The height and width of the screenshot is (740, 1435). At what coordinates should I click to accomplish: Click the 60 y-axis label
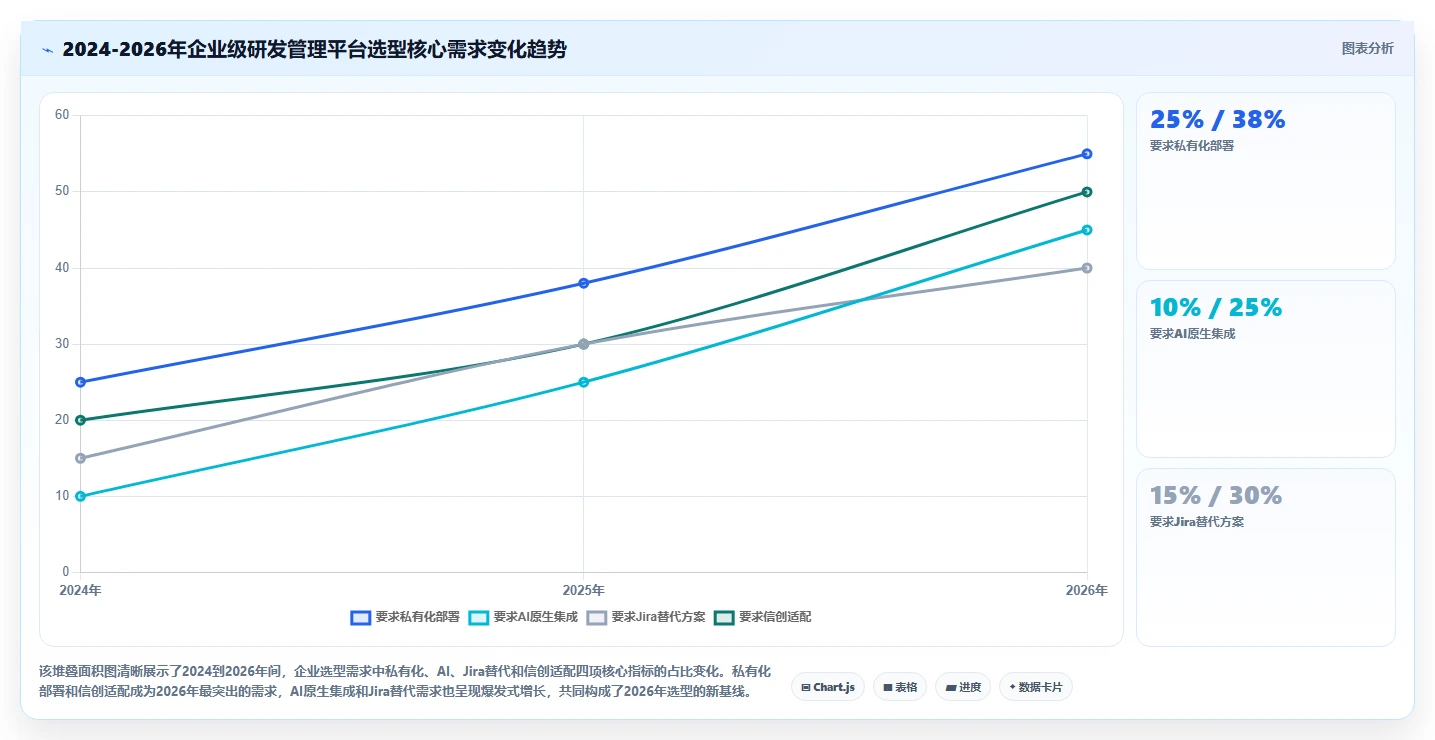tap(62, 115)
